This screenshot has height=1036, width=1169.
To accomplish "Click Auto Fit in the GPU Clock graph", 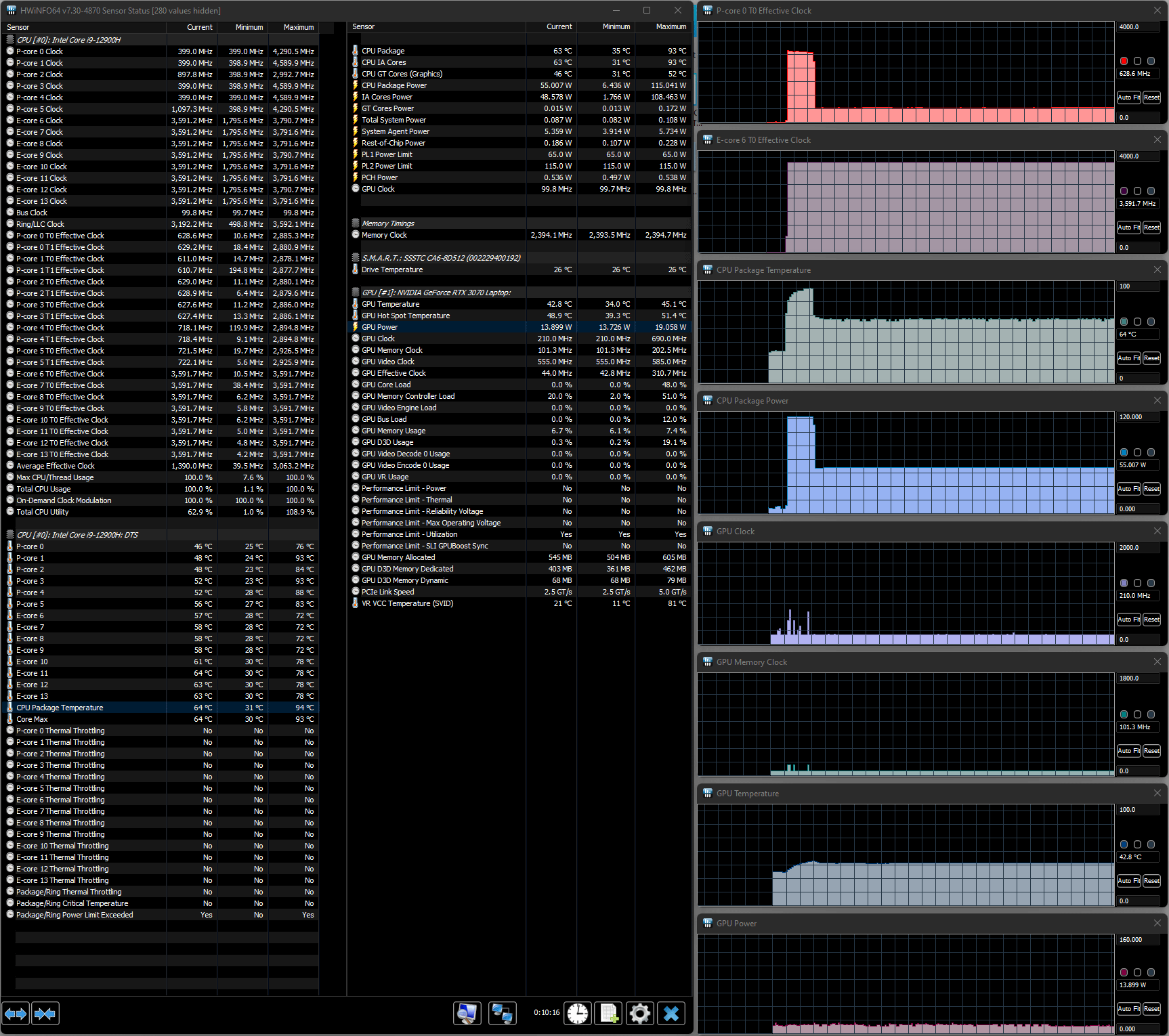I will click(x=1128, y=620).
